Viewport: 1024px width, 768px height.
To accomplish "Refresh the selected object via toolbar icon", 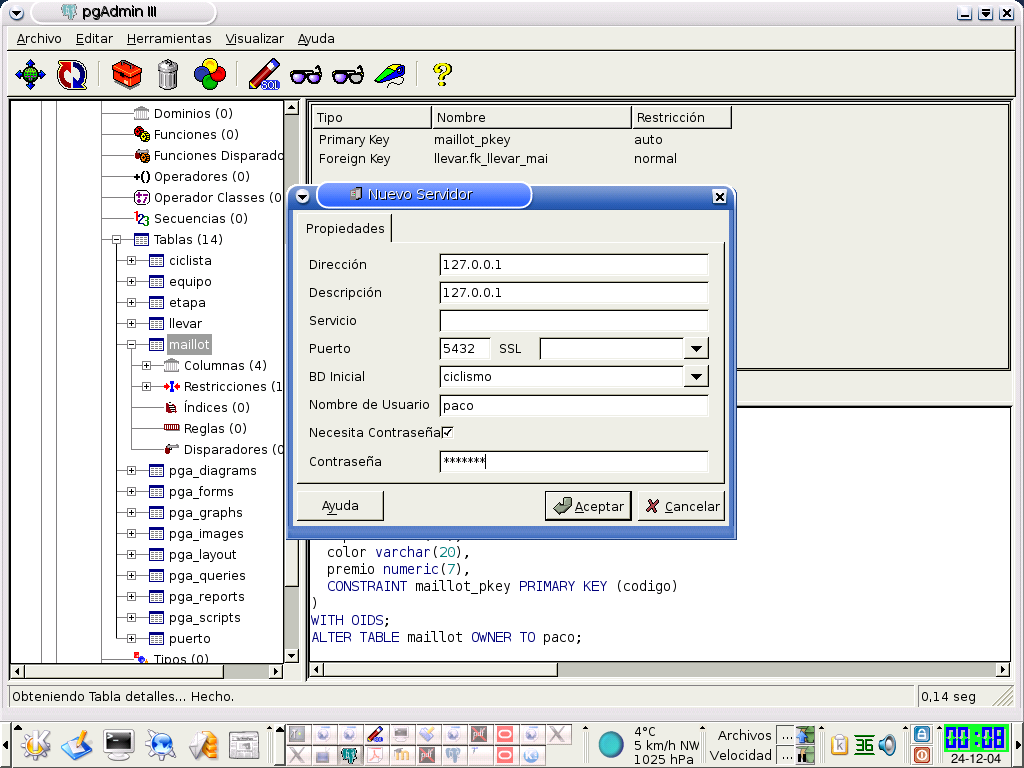I will tap(71, 74).
